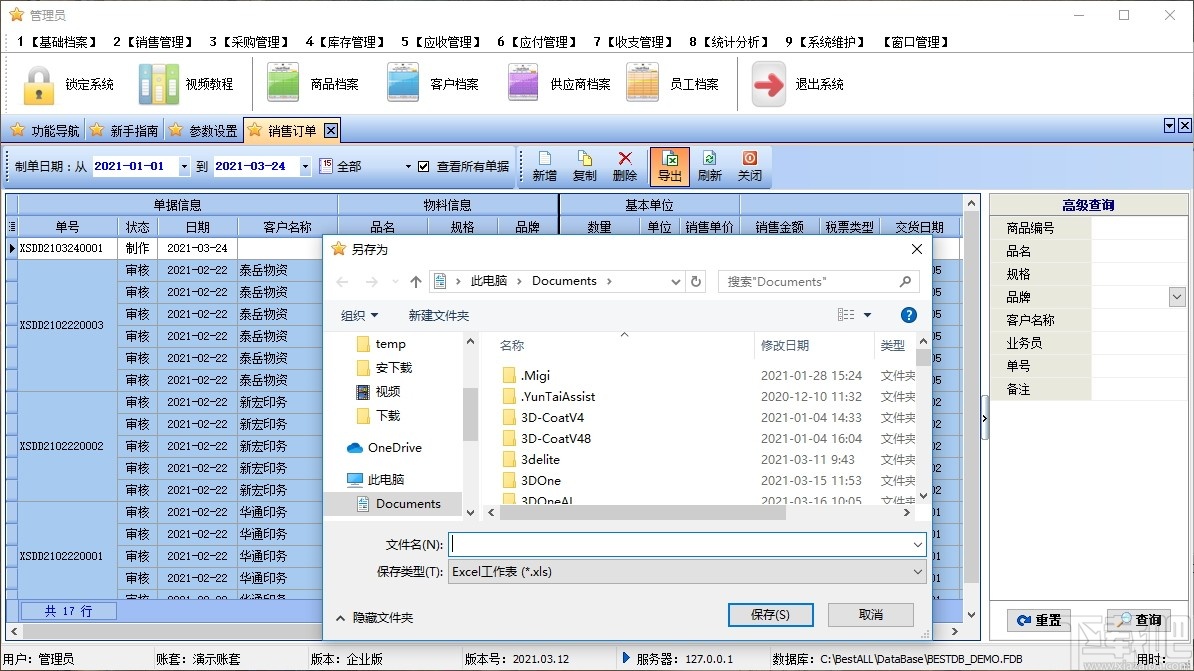Click the 保存(S) button

pyautogui.click(x=771, y=614)
